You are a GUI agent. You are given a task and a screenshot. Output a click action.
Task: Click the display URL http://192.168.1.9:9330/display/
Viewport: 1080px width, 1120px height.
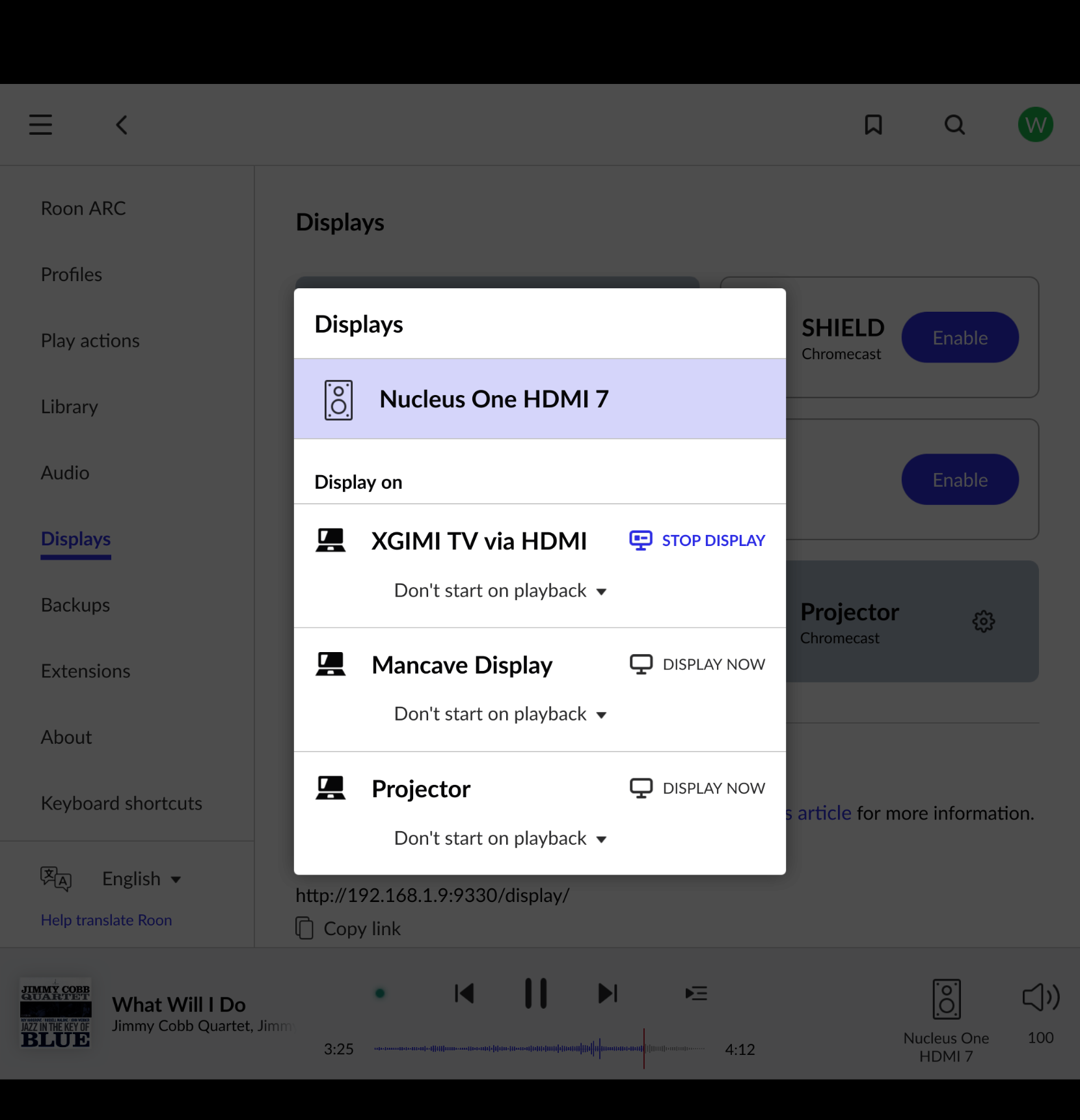tap(433, 895)
